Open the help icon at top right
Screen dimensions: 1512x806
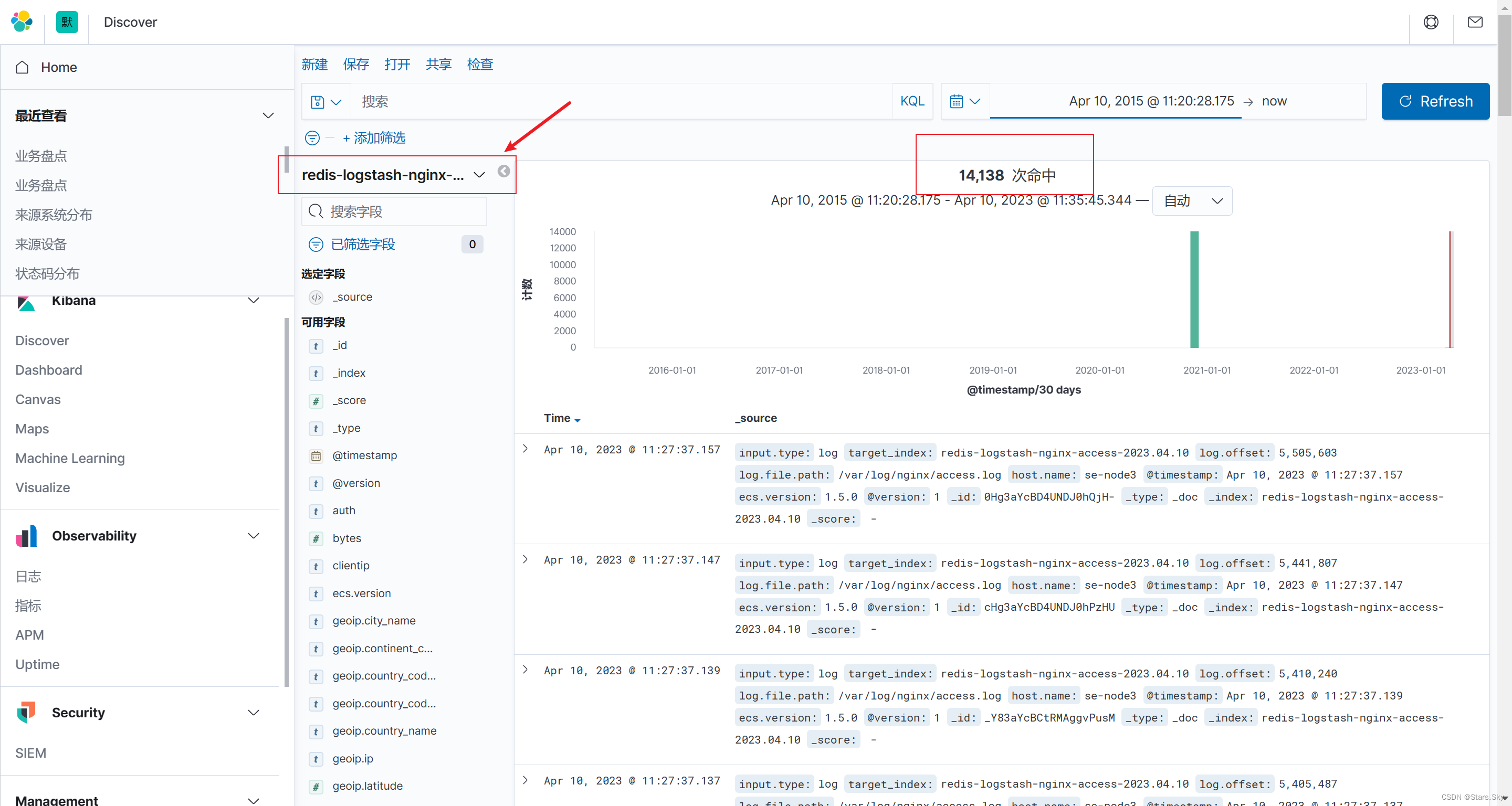coord(1431,22)
